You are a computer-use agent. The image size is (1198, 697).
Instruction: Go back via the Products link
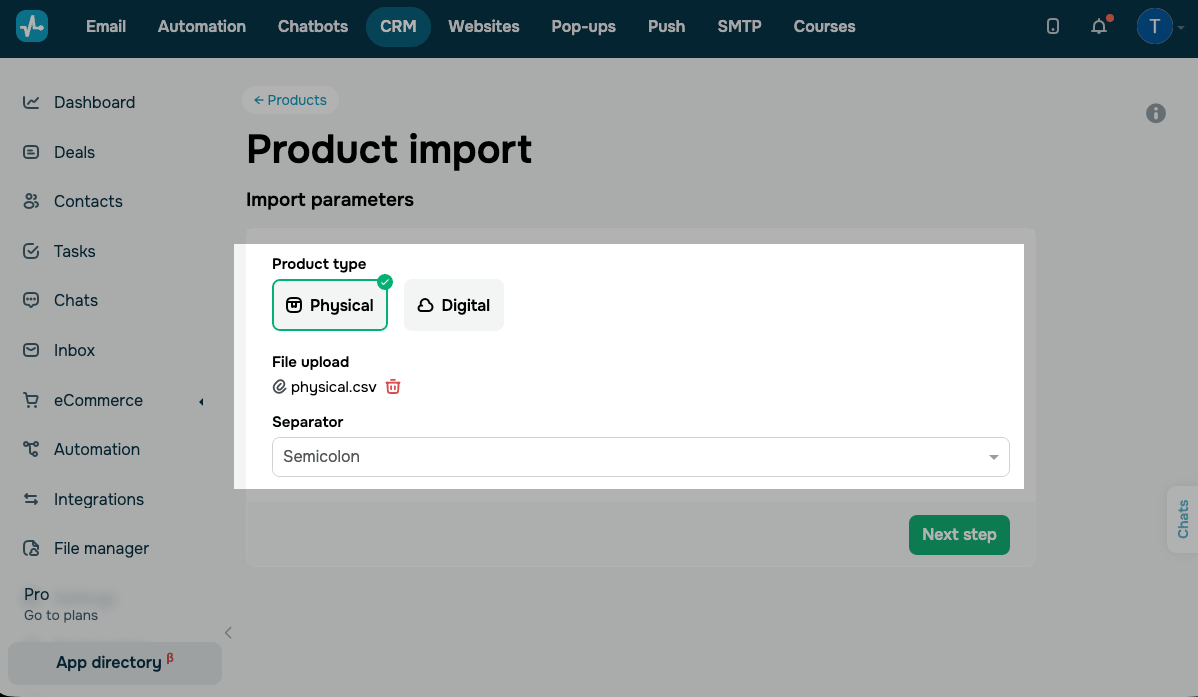pyautogui.click(x=290, y=100)
